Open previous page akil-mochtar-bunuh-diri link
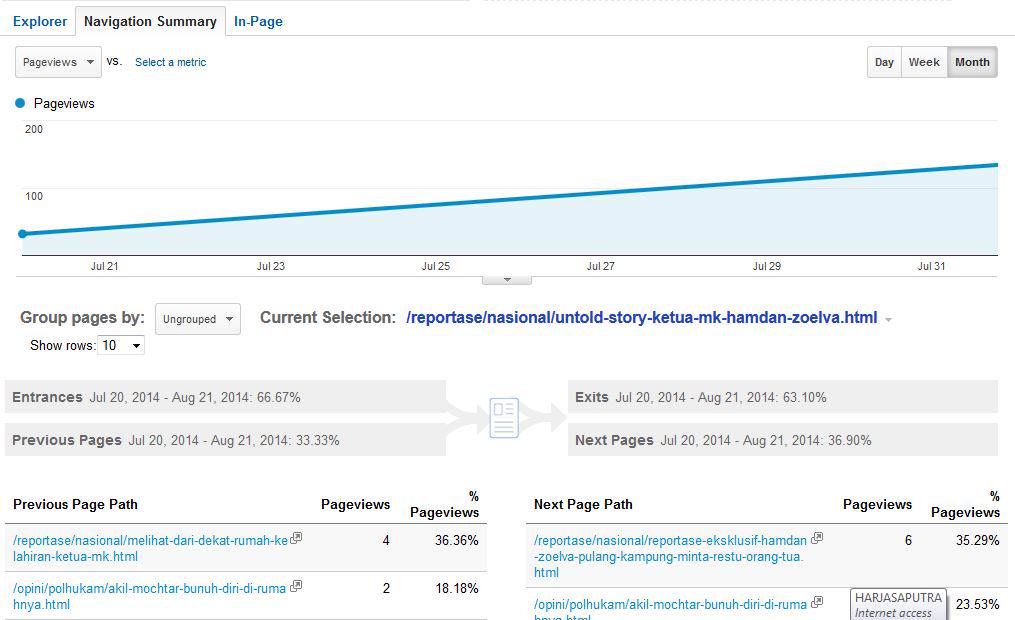Image resolution: width=1015 pixels, height=620 pixels. tap(150, 596)
